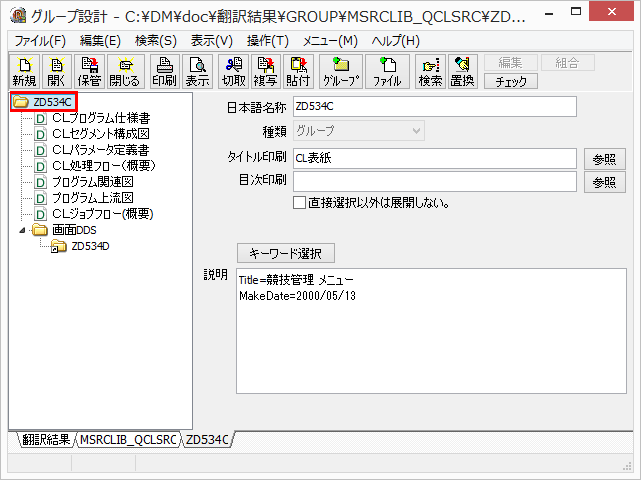
Task: Click the 貼付 (Paste) toolbar icon
Action: (x=298, y=72)
